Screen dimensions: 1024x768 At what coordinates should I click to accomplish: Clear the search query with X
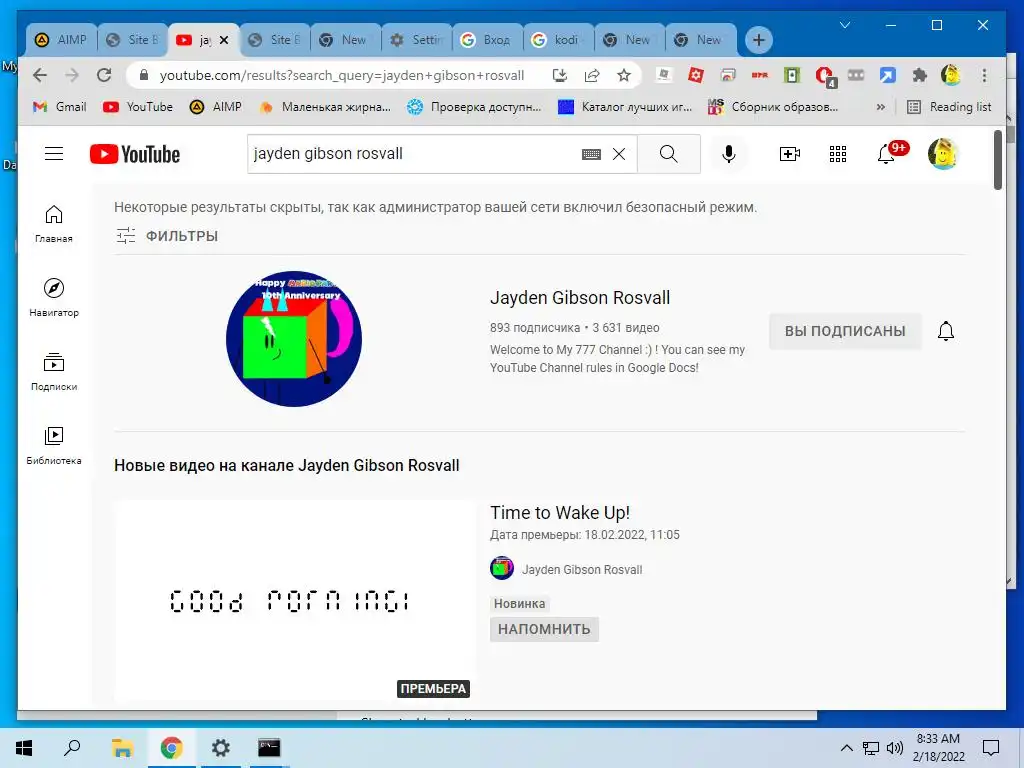619,154
